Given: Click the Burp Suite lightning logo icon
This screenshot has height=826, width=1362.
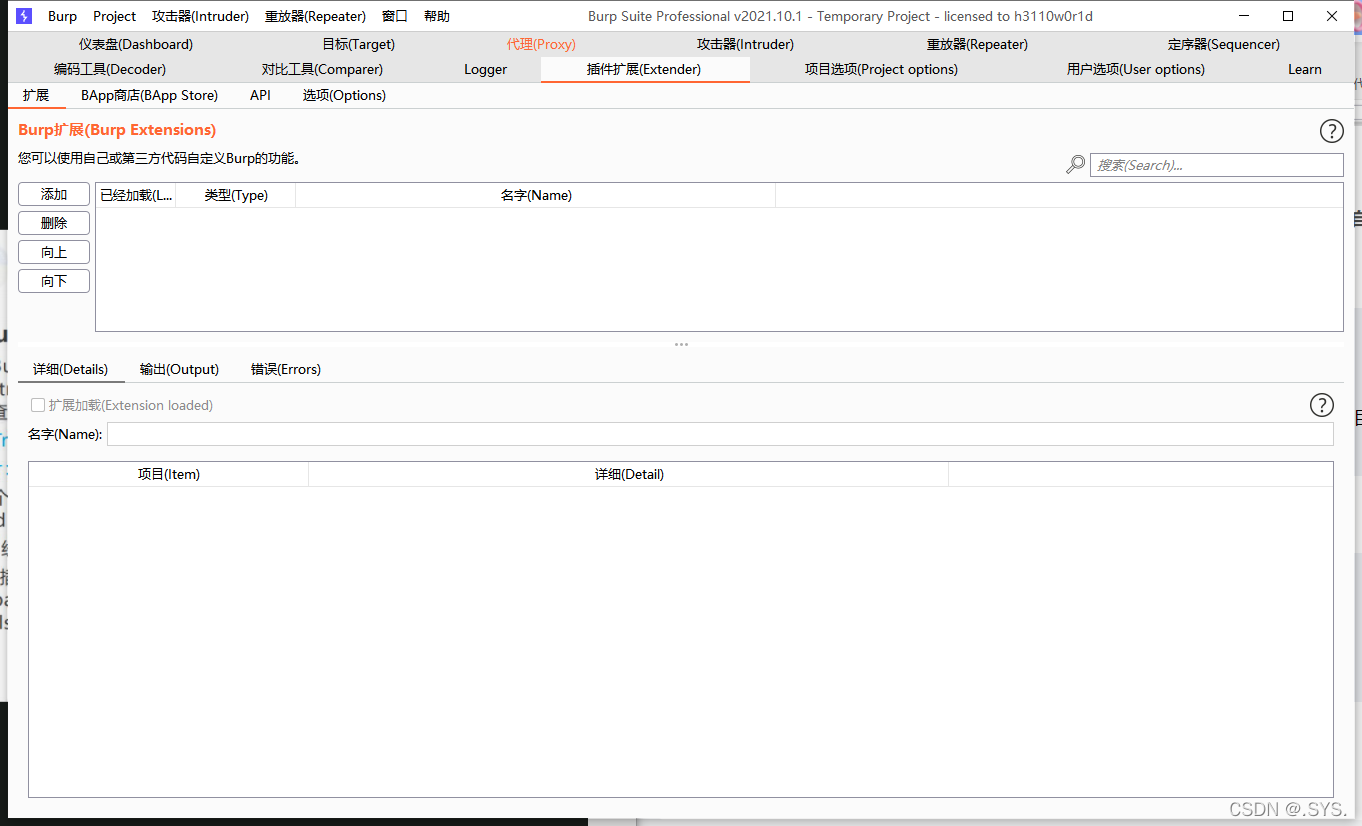Looking at the screenshot, I should point(24,16).
